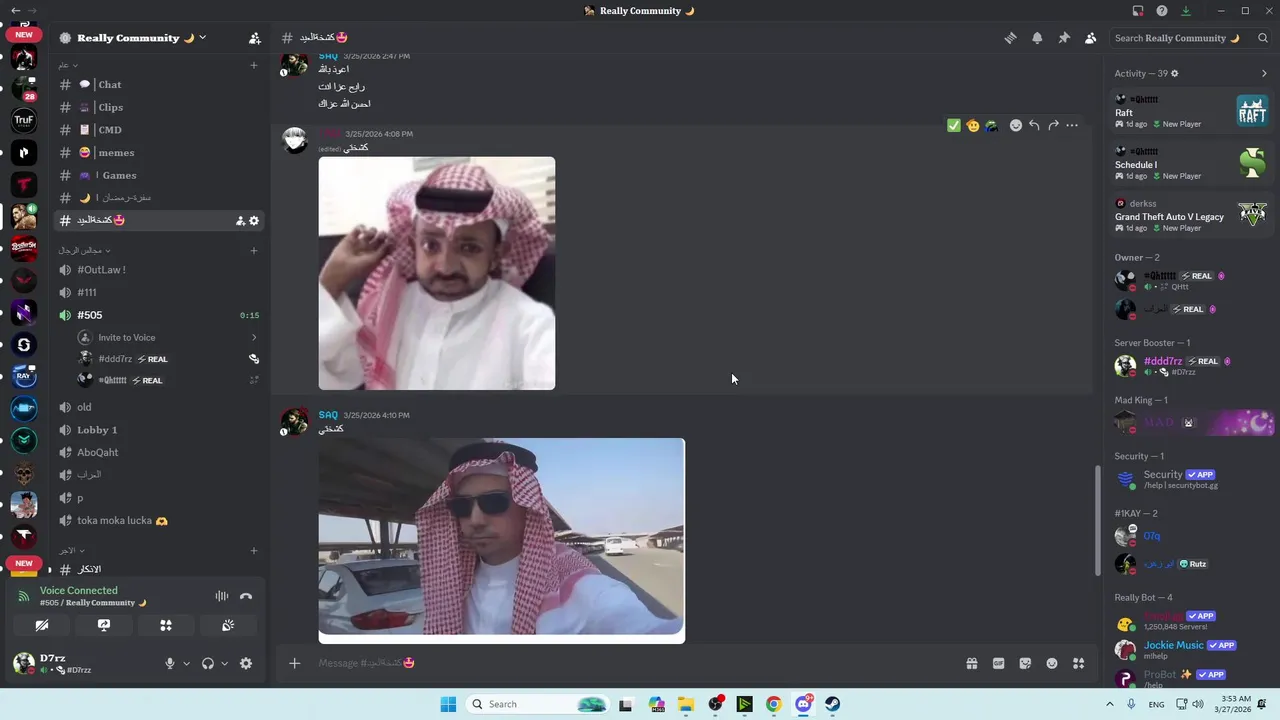Open the Windows Start menu
This screenshot has width=1280, height=720.
(x=448, y=704)
